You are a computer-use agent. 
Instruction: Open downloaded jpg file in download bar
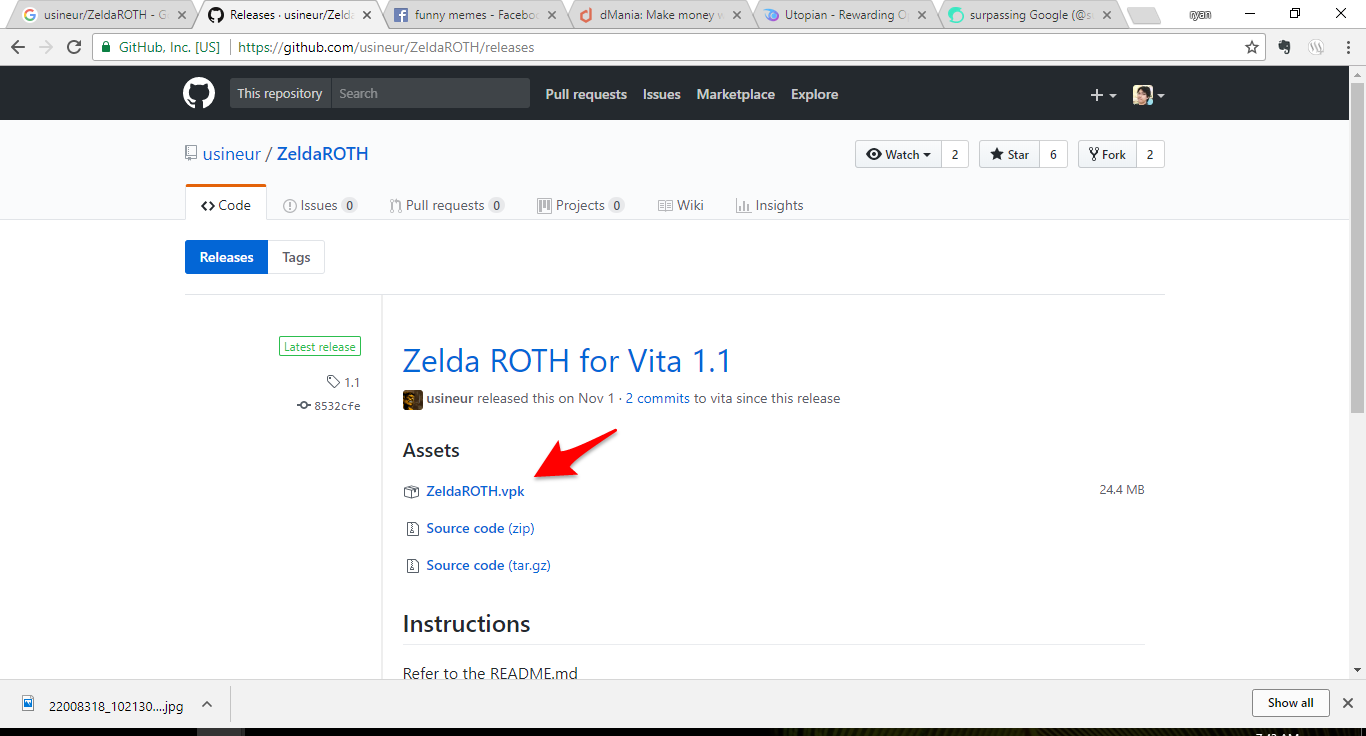tap(103, 705)
